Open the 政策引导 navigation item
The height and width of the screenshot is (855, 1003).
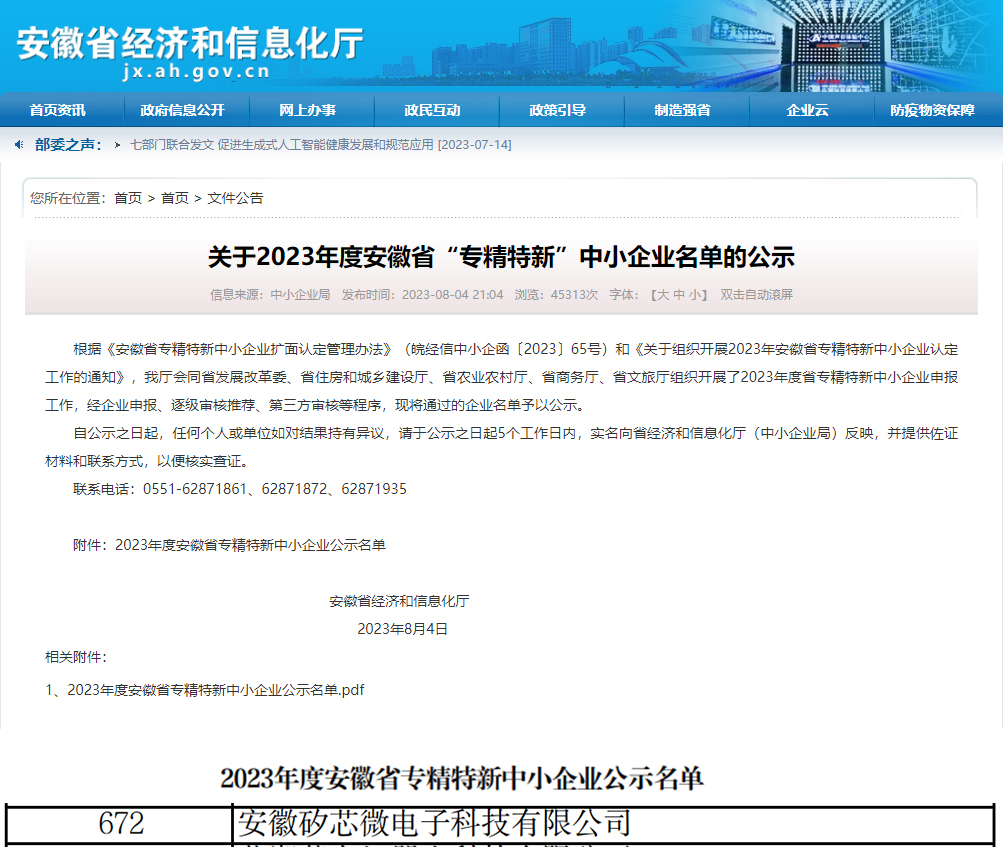point(557,110)
